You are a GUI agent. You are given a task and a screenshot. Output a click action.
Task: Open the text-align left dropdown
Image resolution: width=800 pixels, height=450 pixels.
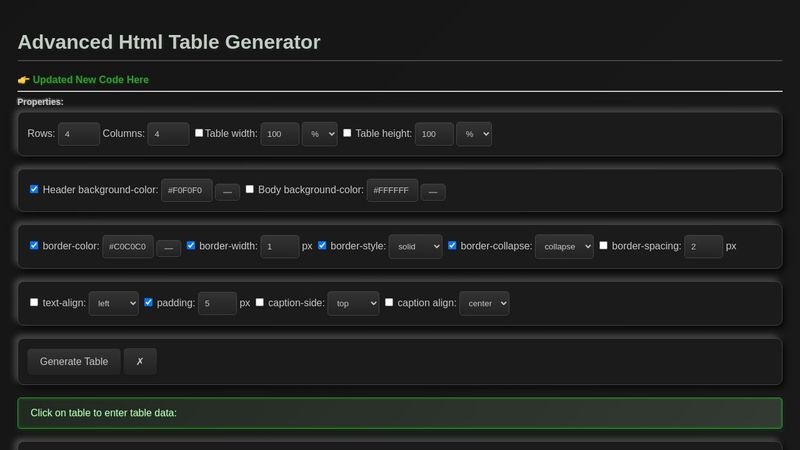[x=114, y=303]
